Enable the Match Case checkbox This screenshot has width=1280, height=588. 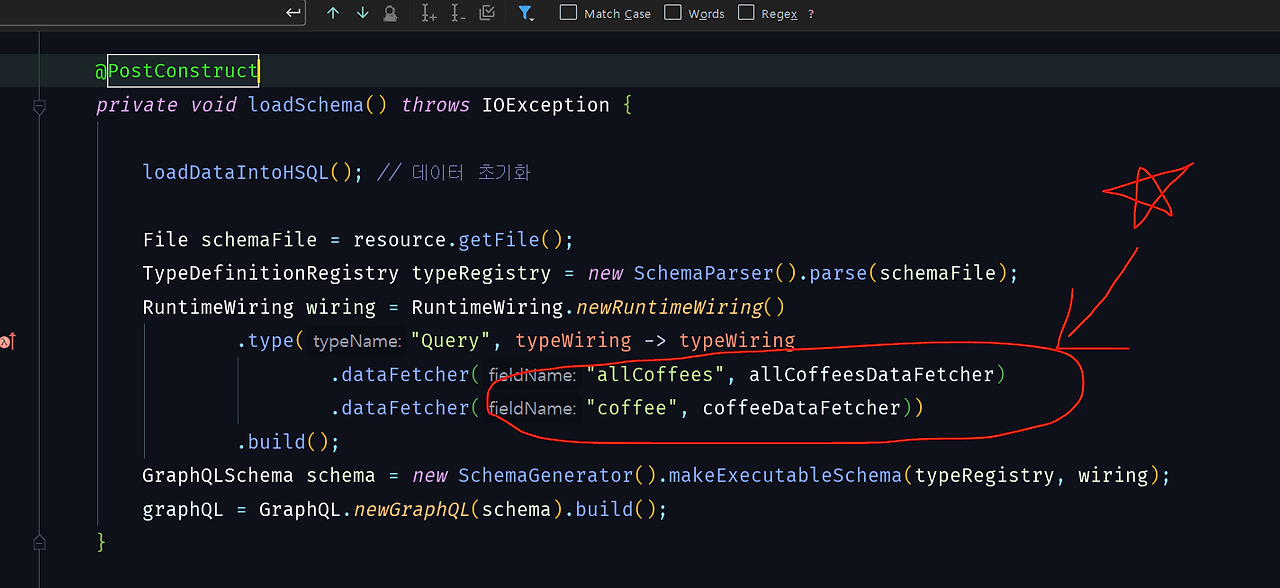(569, 13)
